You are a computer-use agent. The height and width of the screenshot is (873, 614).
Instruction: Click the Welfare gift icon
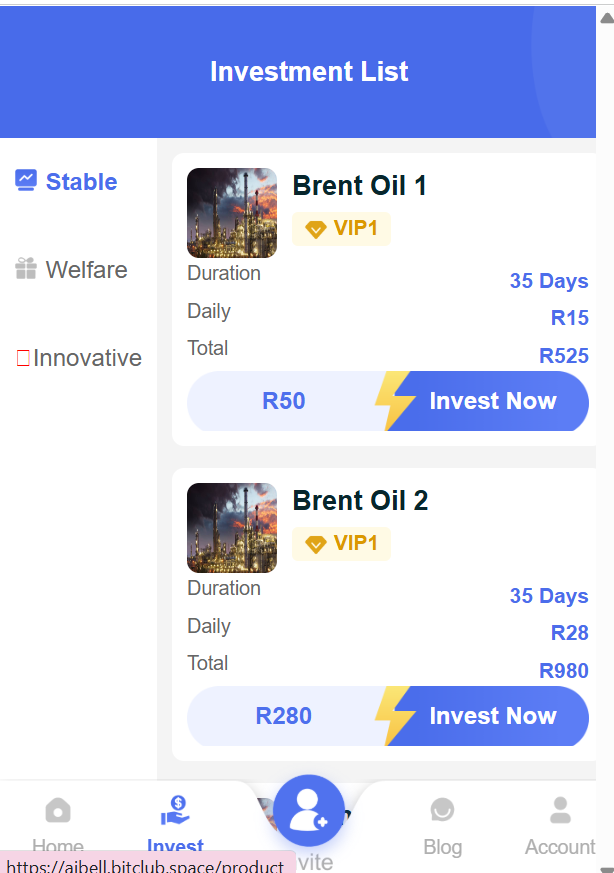[x=26, y=269]
